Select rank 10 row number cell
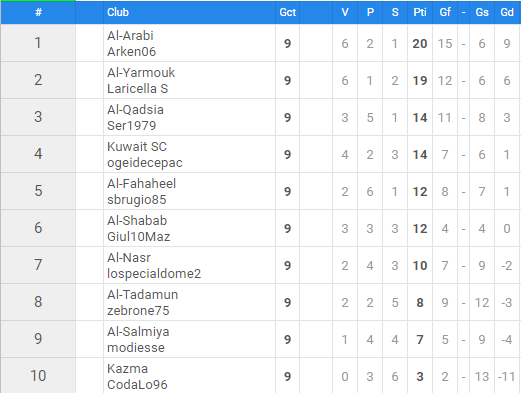521x393 pixels. click(x=38, y=375)
